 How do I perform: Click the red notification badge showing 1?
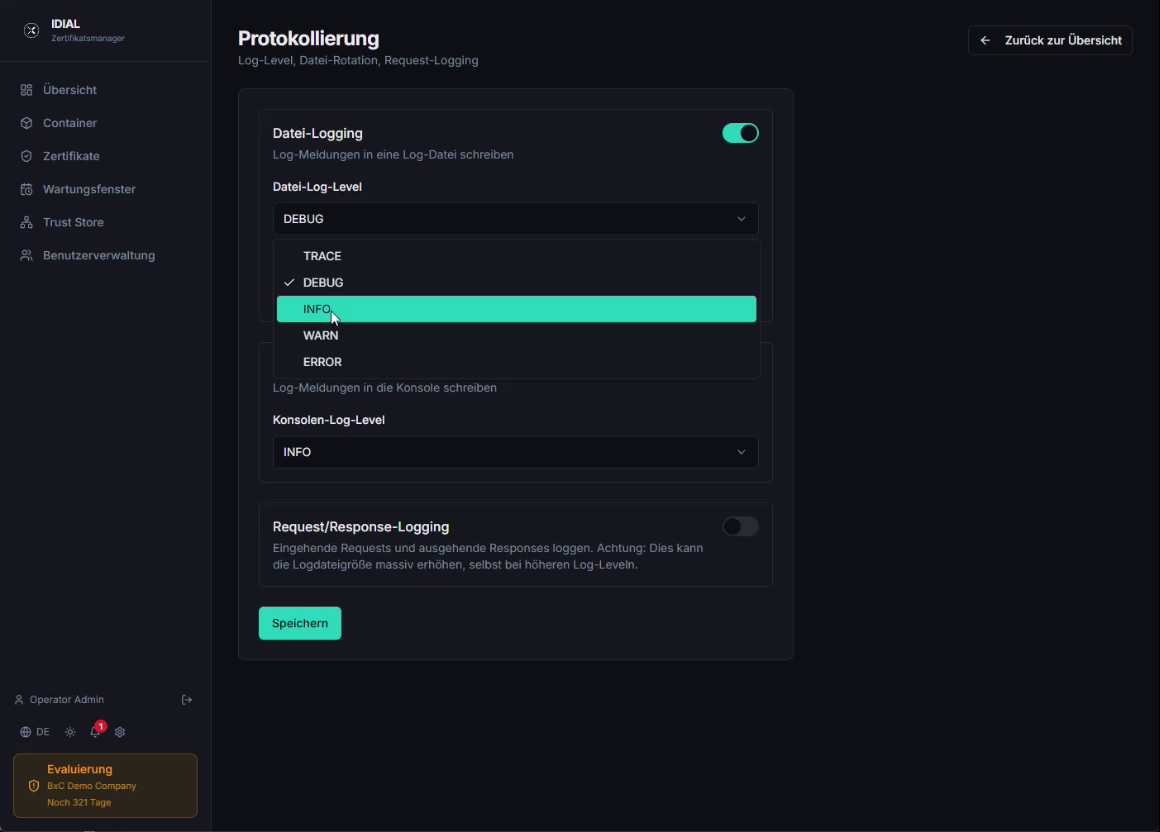101,726
